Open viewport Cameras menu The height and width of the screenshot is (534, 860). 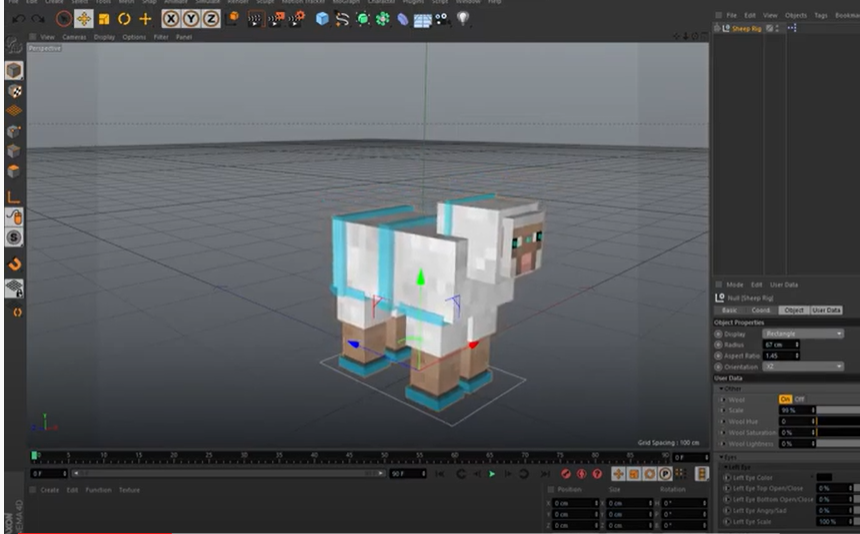click(74, 37)
